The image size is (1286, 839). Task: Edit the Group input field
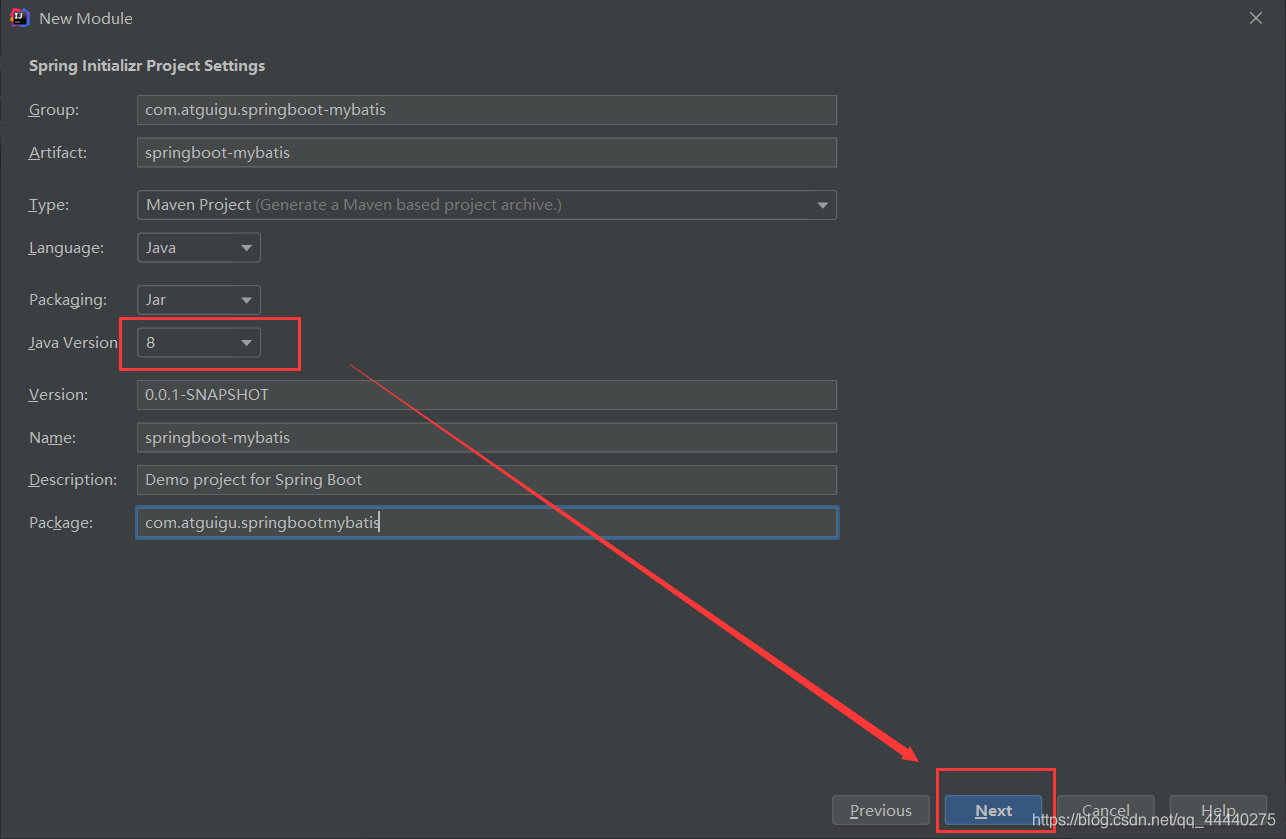[486, 110]
